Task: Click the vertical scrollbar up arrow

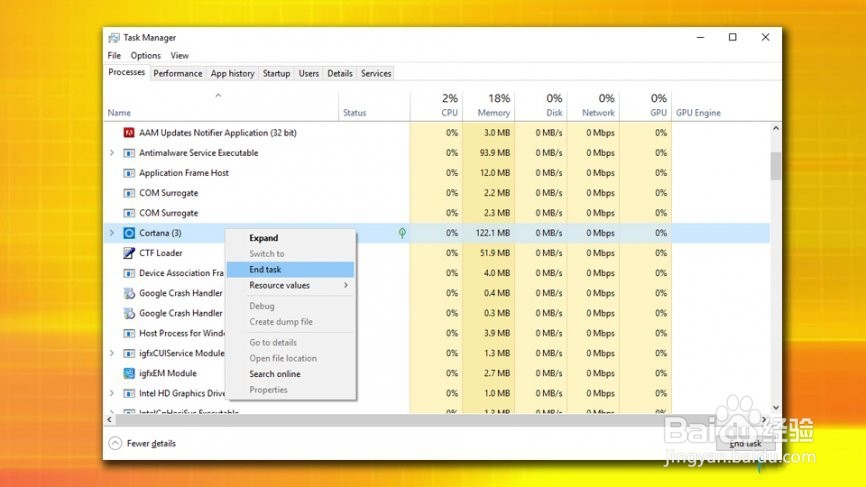Action: pos(775,128)
